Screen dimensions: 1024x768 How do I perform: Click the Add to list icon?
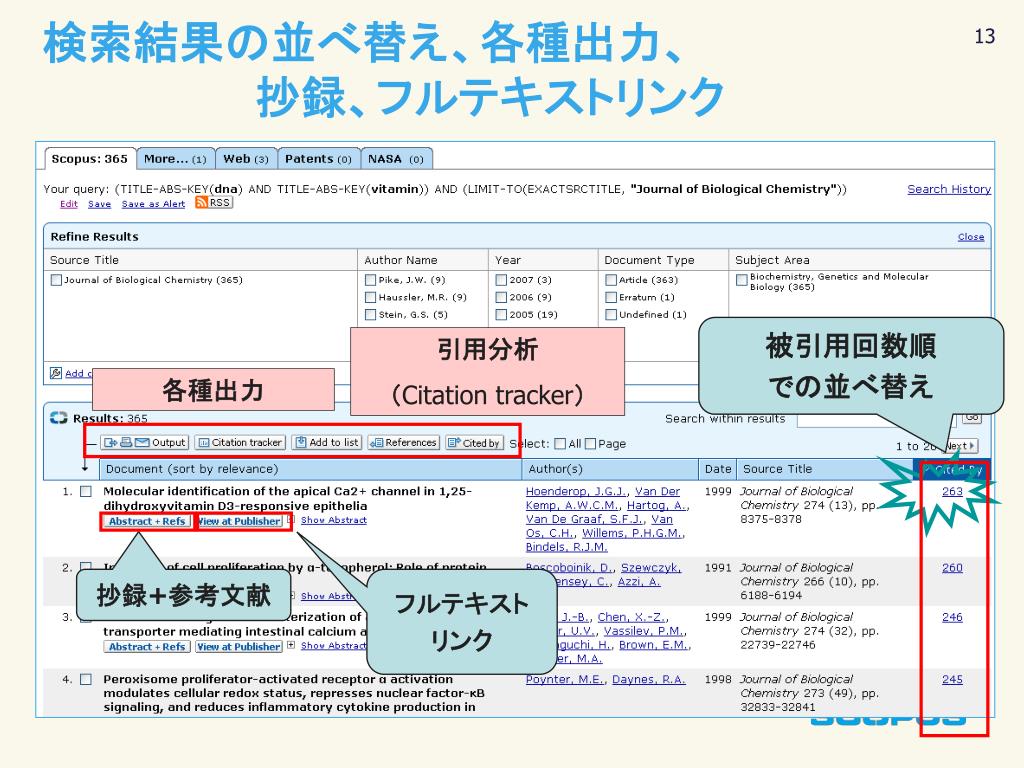(300, 443)
